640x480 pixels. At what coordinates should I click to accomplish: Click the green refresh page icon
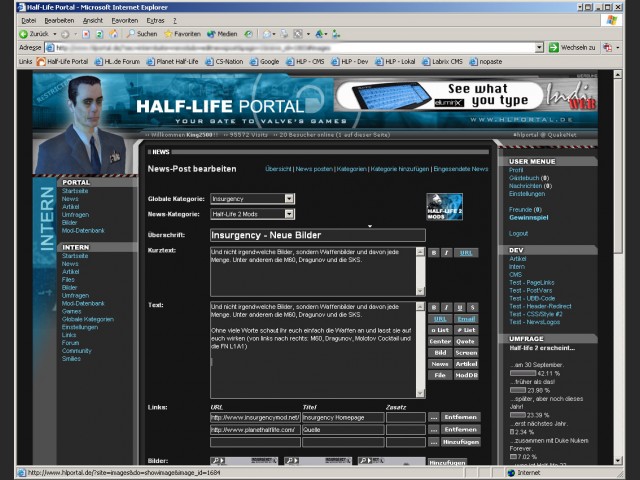[99, 34]
